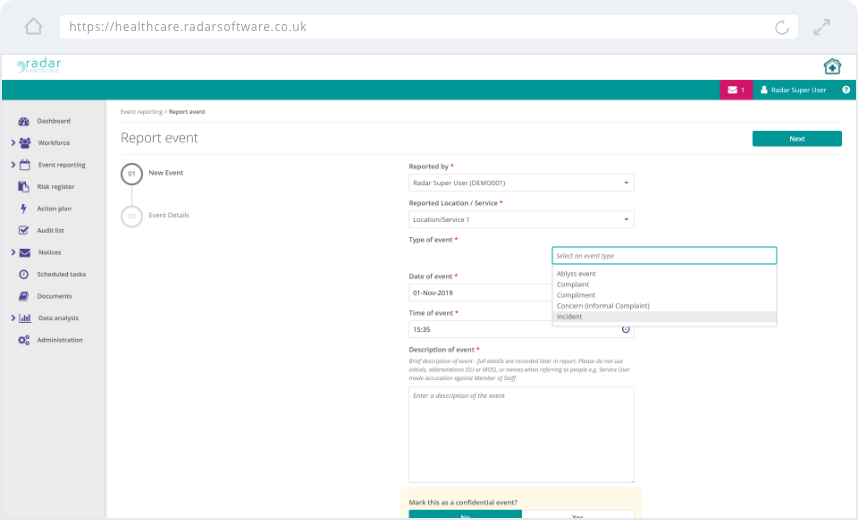Click the Action plan lightning icon
This screenshot has height=520, width=858.
(24, 209)
